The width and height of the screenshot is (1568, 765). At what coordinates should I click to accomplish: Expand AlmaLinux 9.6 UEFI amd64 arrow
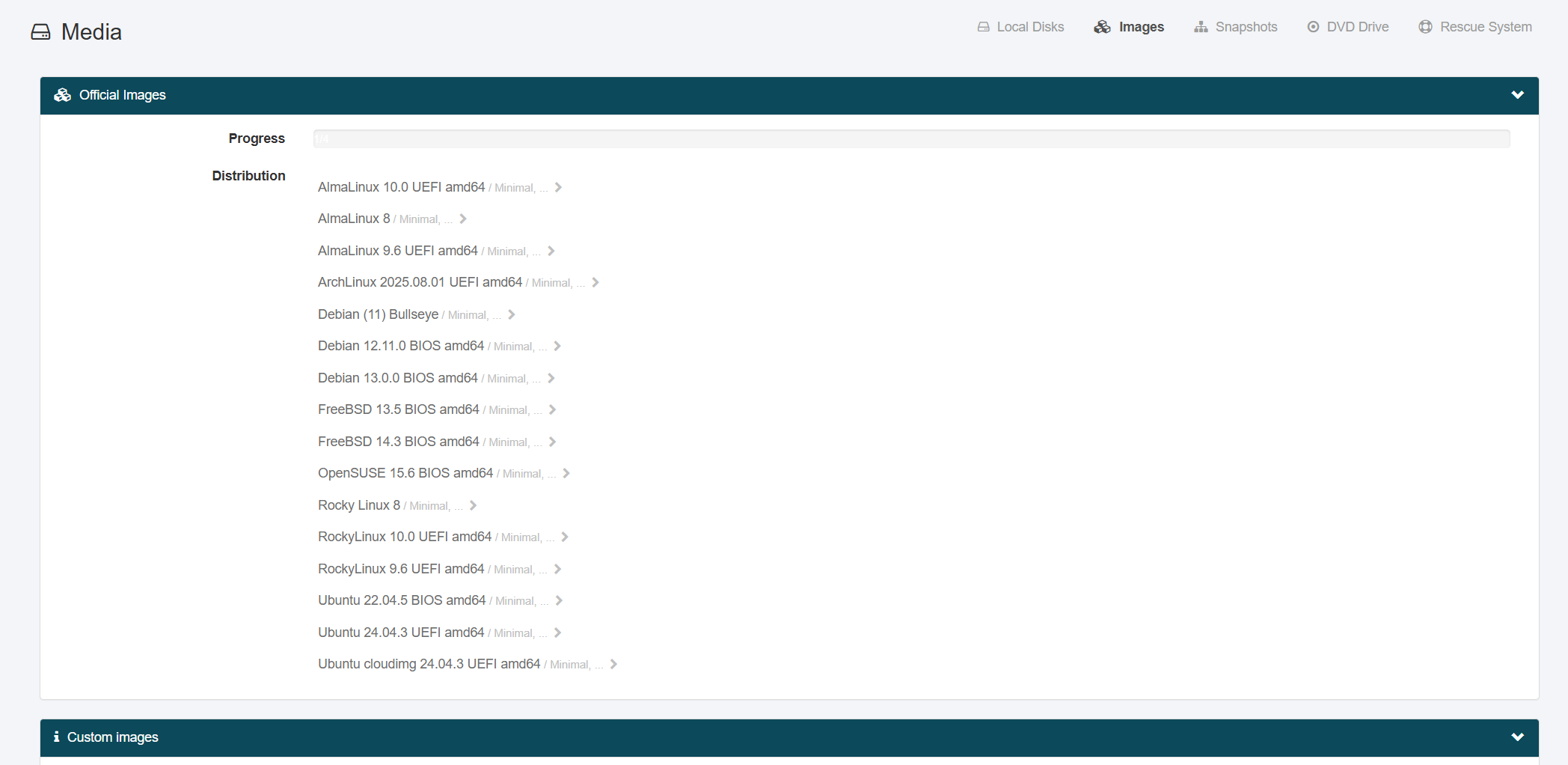[x=551, y=251]
